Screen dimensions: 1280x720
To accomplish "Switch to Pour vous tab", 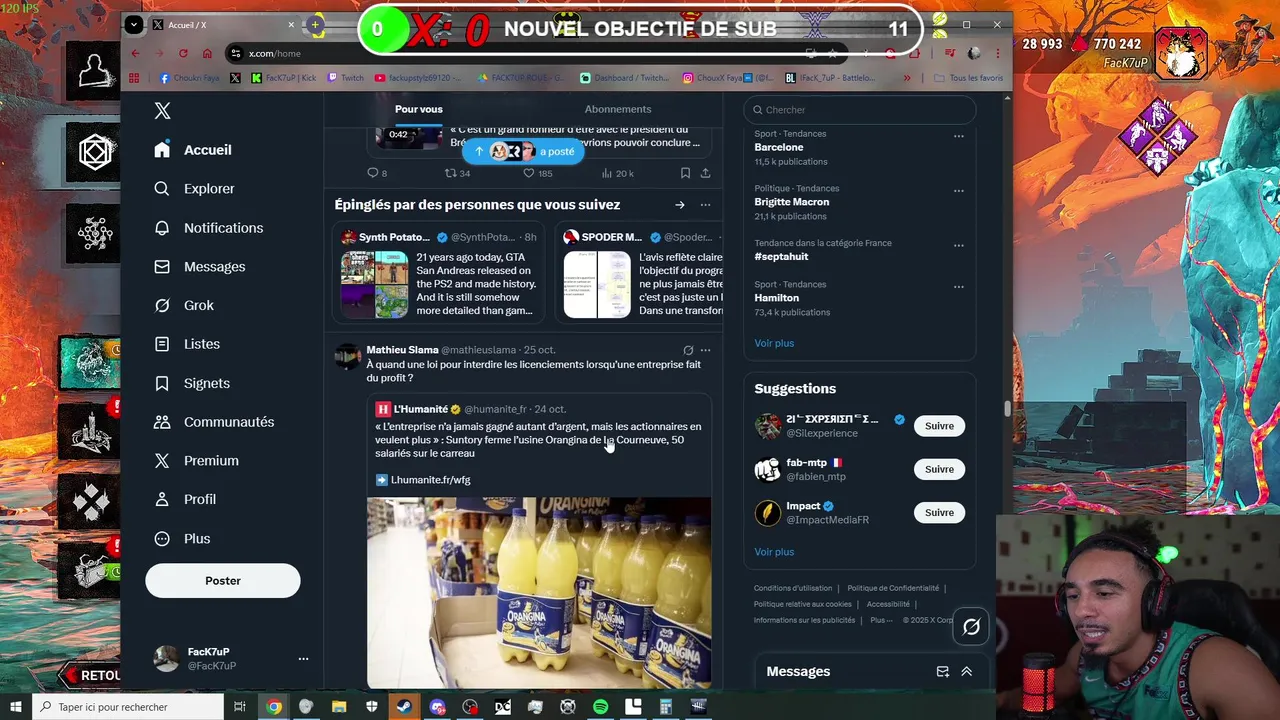I will click(418, 109).
